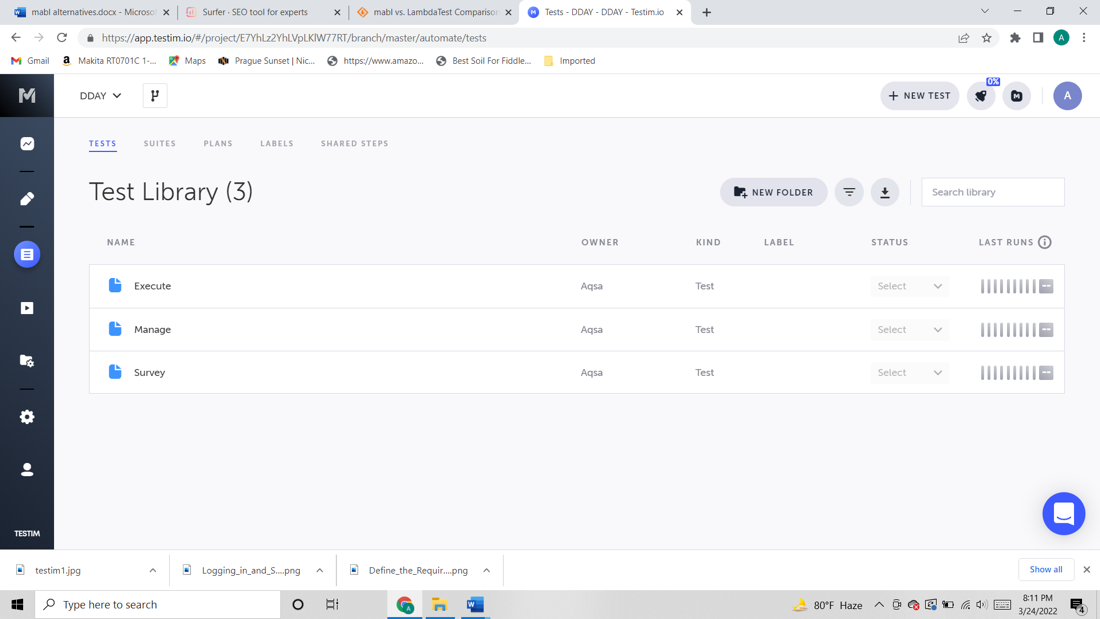Open the Gmail bookmark
1100x619 pixels.
[x=30, y=61]
